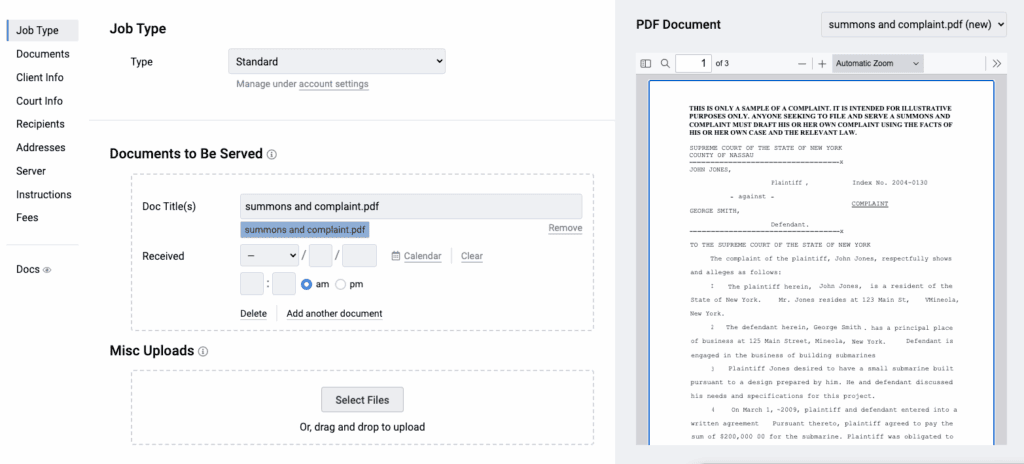1024x464 pixels.
Task: Go to Court Info in sidebar
Action: (x=39, y=101)
